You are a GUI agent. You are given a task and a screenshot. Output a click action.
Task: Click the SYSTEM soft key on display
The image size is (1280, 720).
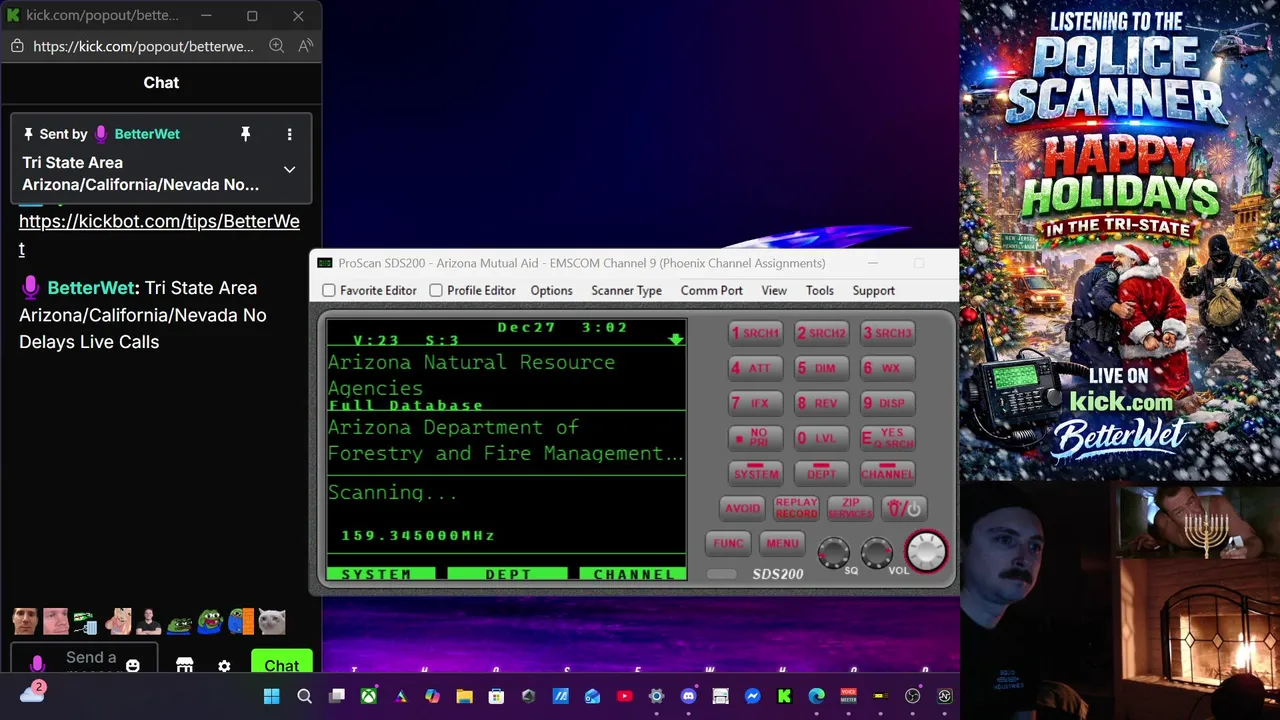pyautogui.click(x=381, y=574)
